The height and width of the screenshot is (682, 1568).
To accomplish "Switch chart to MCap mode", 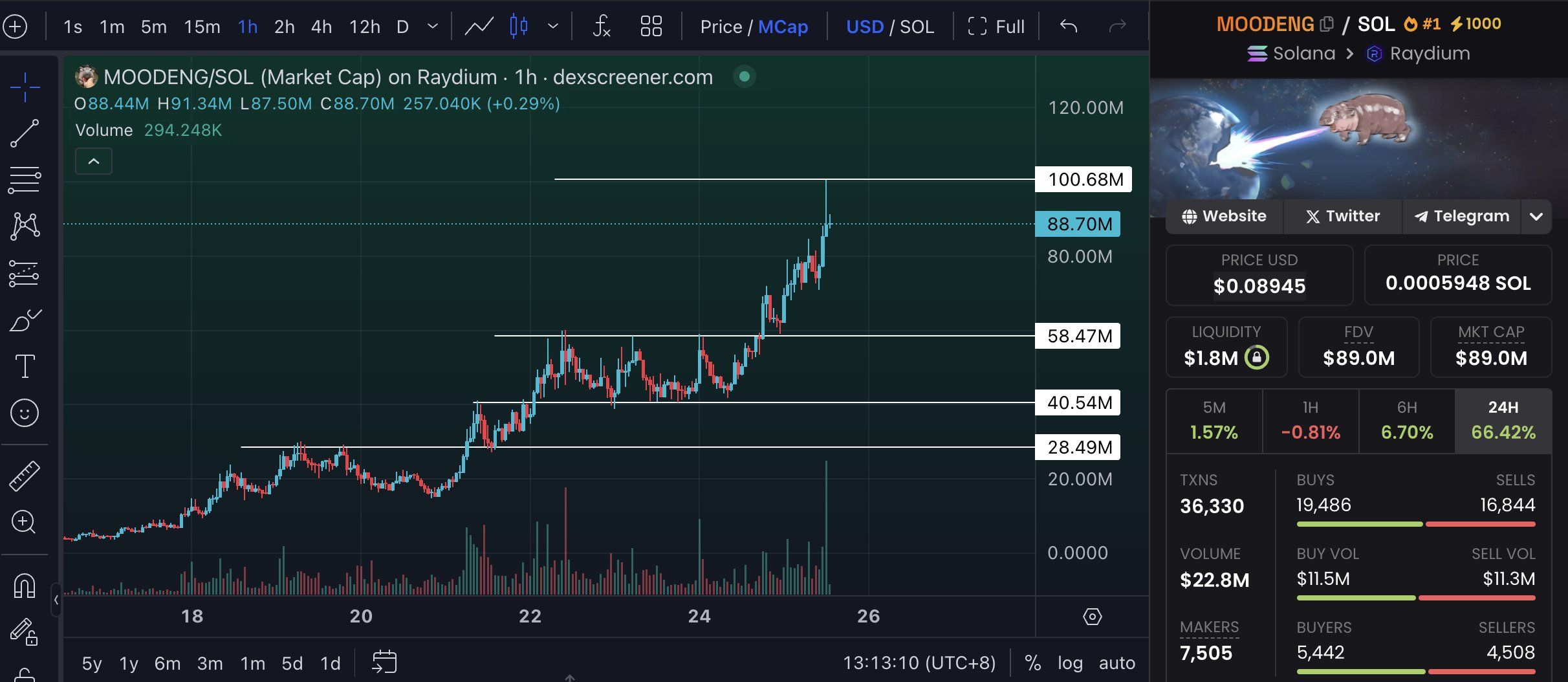I will pos(783,27).
